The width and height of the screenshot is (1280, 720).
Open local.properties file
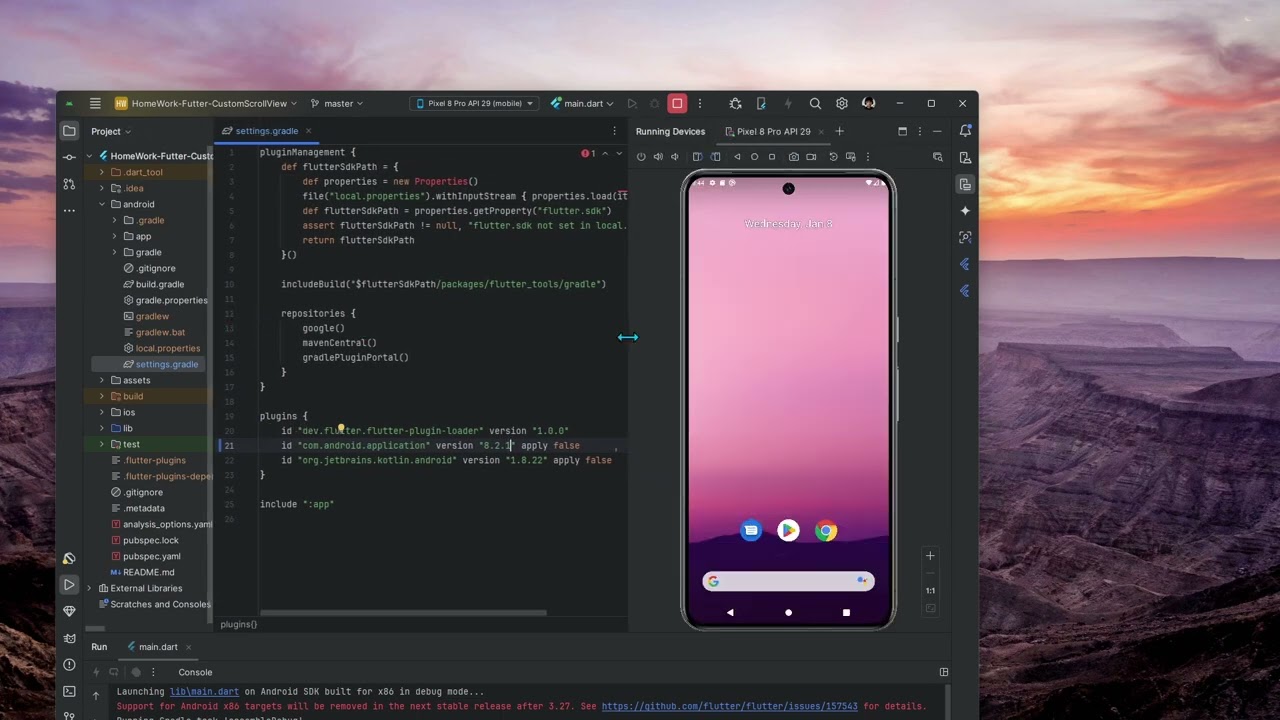coord(167,348)
